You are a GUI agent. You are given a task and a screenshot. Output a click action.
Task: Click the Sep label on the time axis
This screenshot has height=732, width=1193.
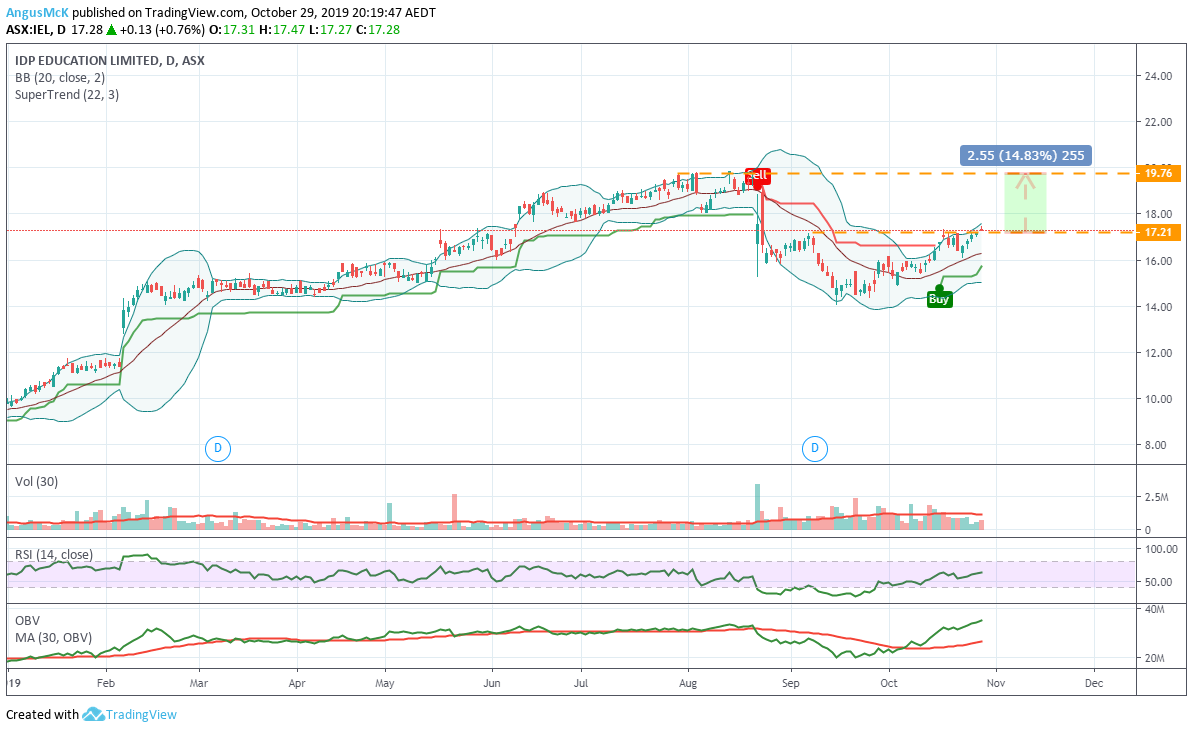point(791,683)
